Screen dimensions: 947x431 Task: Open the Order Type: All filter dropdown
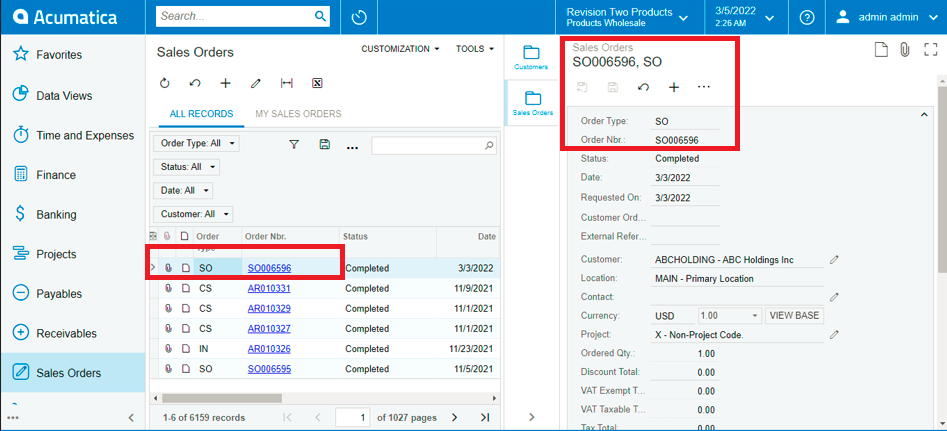(x=196, y=144)
